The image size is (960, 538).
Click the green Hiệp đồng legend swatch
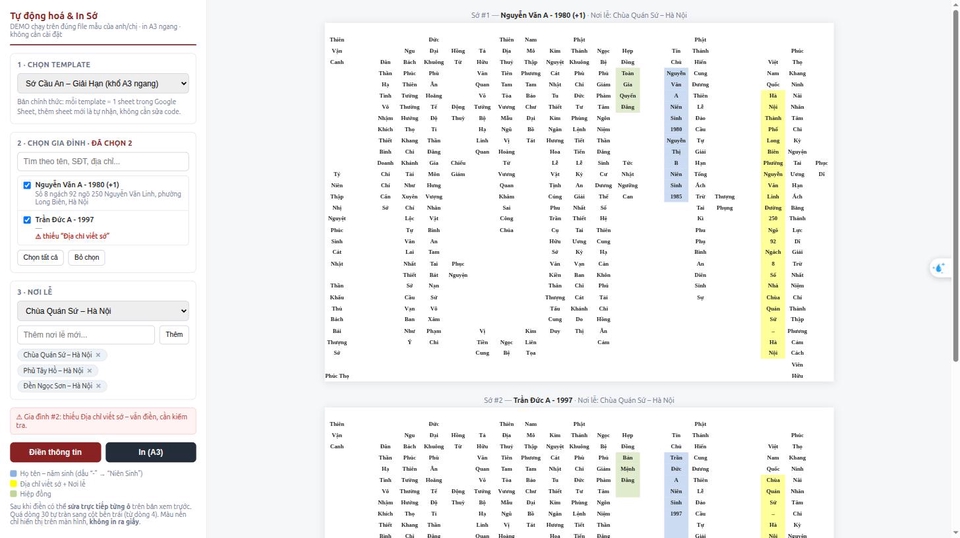tap(13, 494)
